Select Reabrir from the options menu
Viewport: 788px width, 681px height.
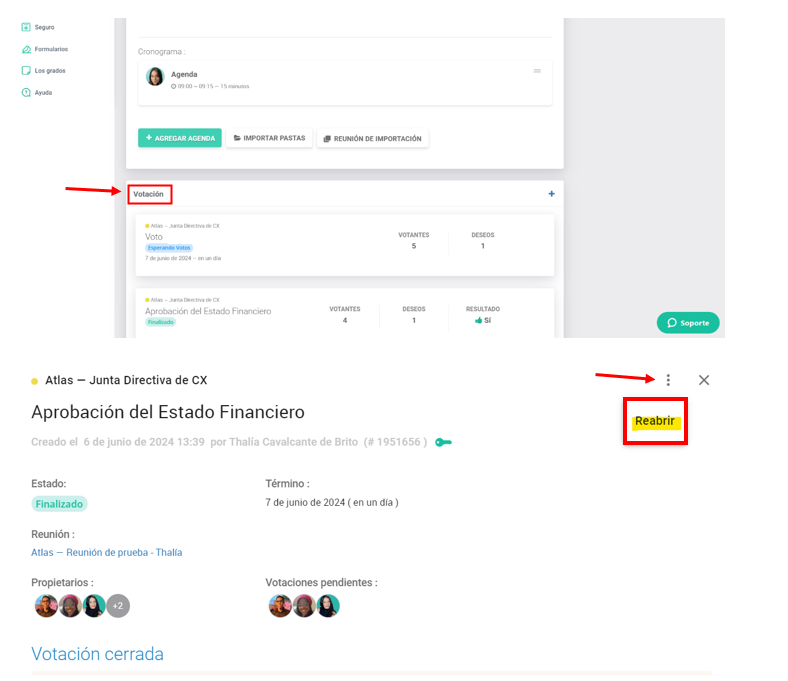click(655, 421)
